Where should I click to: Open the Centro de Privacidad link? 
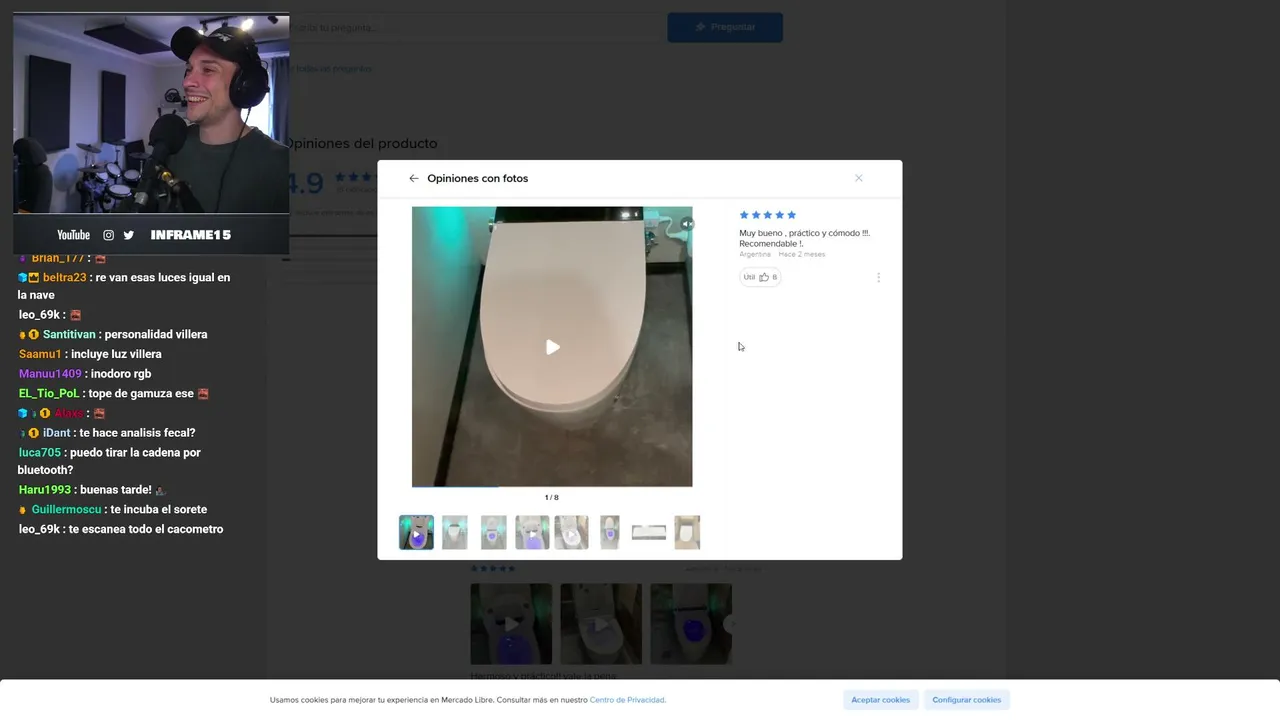tap(627, 700)
